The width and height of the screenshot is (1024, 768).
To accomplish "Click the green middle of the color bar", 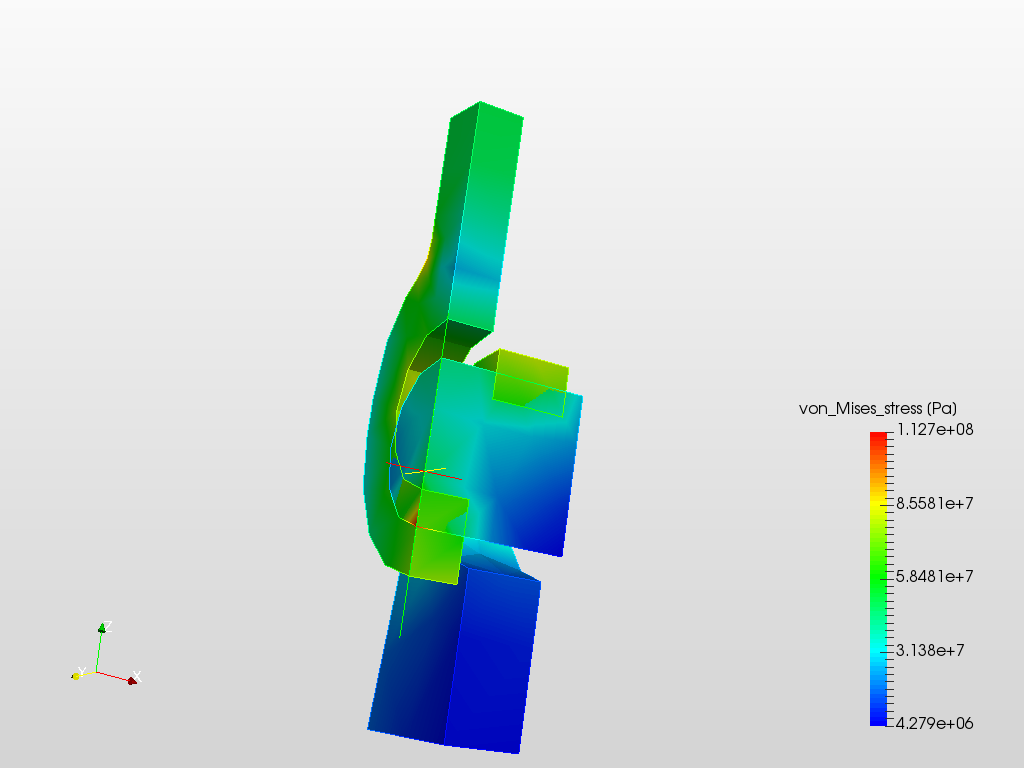I will pos(878,578).
